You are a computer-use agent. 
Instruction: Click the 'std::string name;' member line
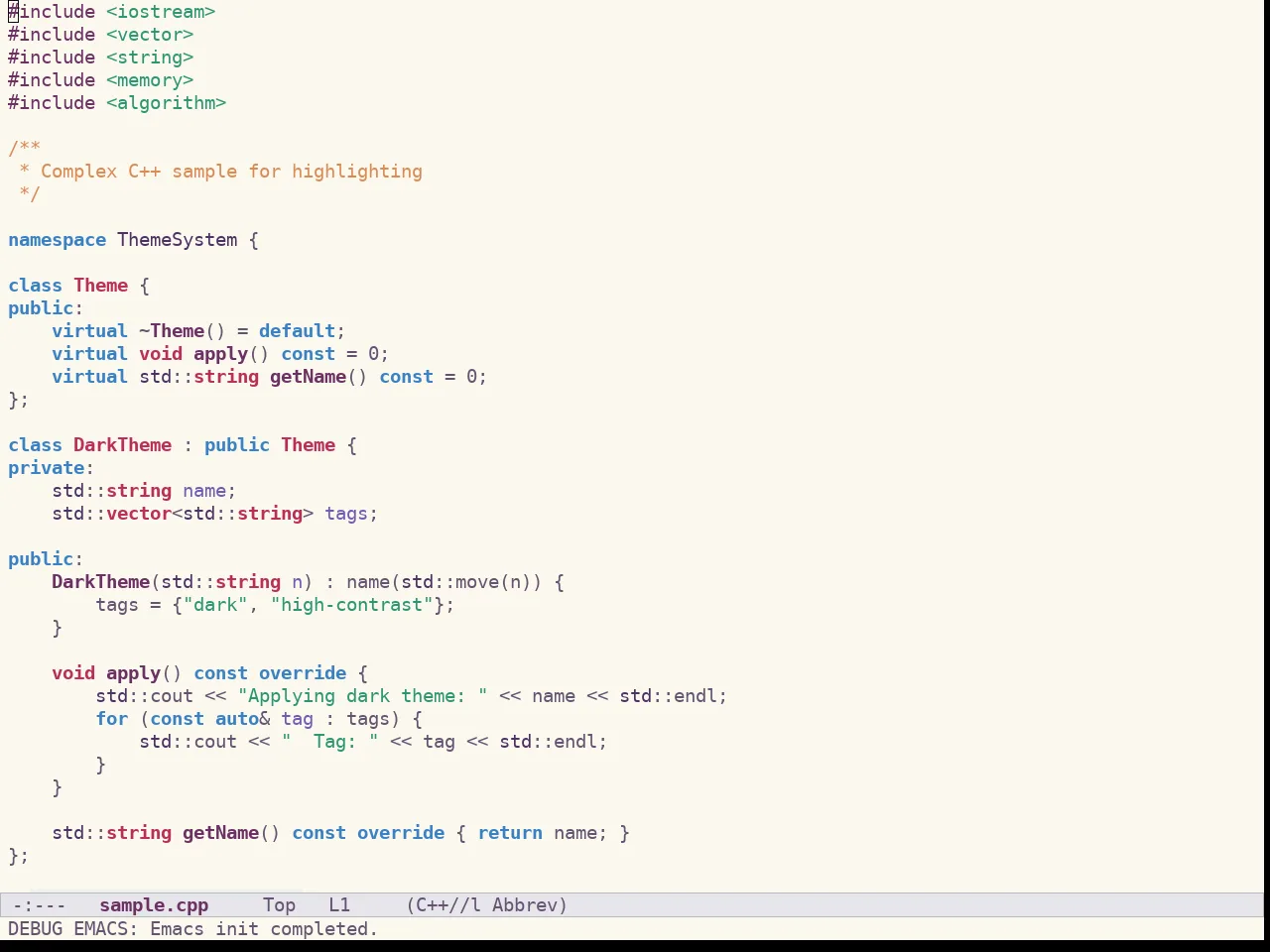144,491
